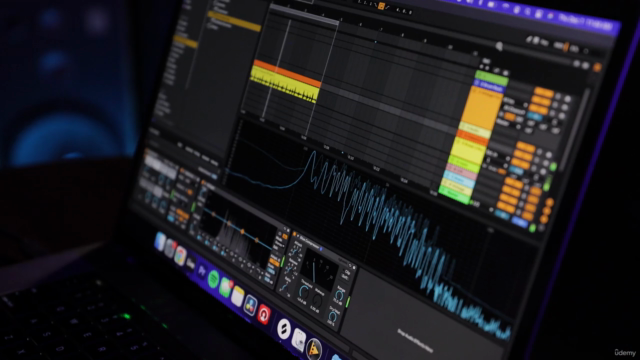Toggle the Glue Compressor device activator
The image size is (640, 360).
(295, 235)
